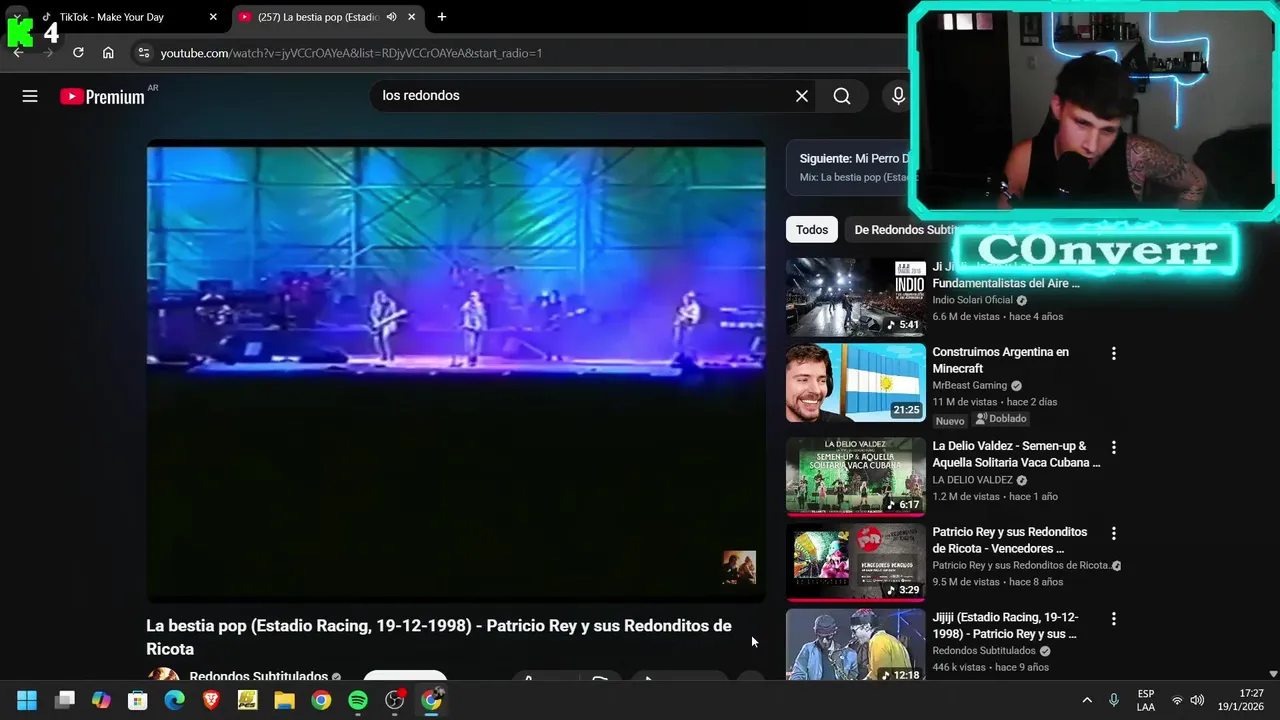Click '446 k vistas · hace 9 años'
The image size is (1280, 720).
(x=991, y=667)
